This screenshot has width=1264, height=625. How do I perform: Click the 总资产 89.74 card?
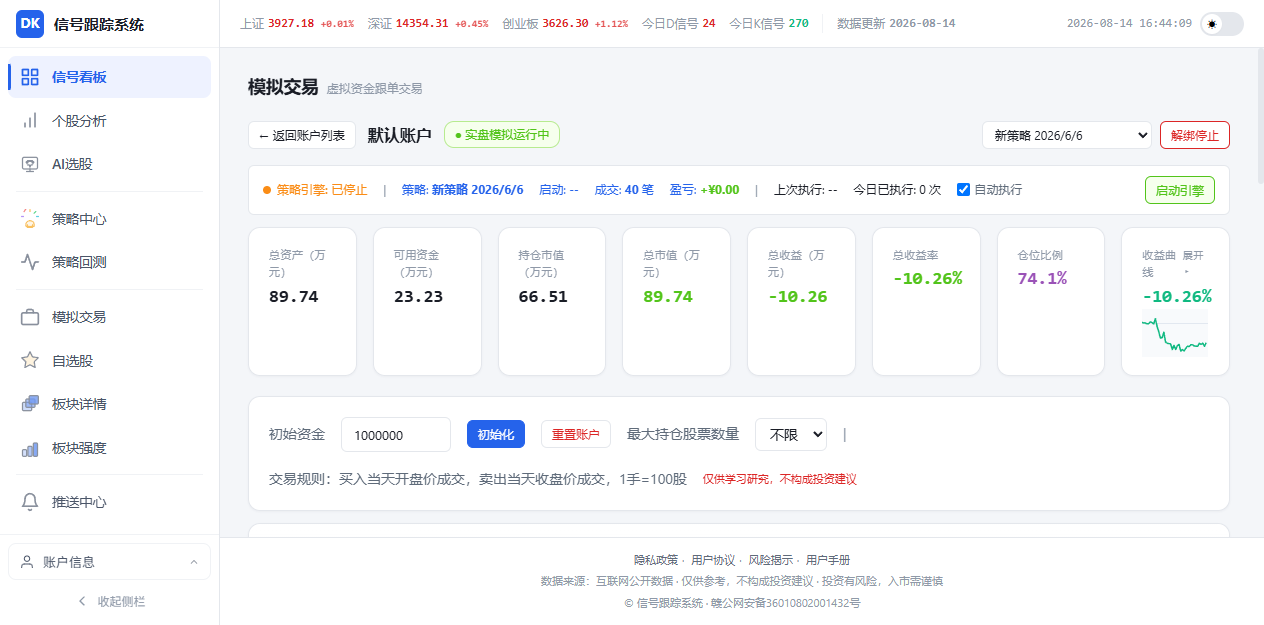click(x=302, y=301)
